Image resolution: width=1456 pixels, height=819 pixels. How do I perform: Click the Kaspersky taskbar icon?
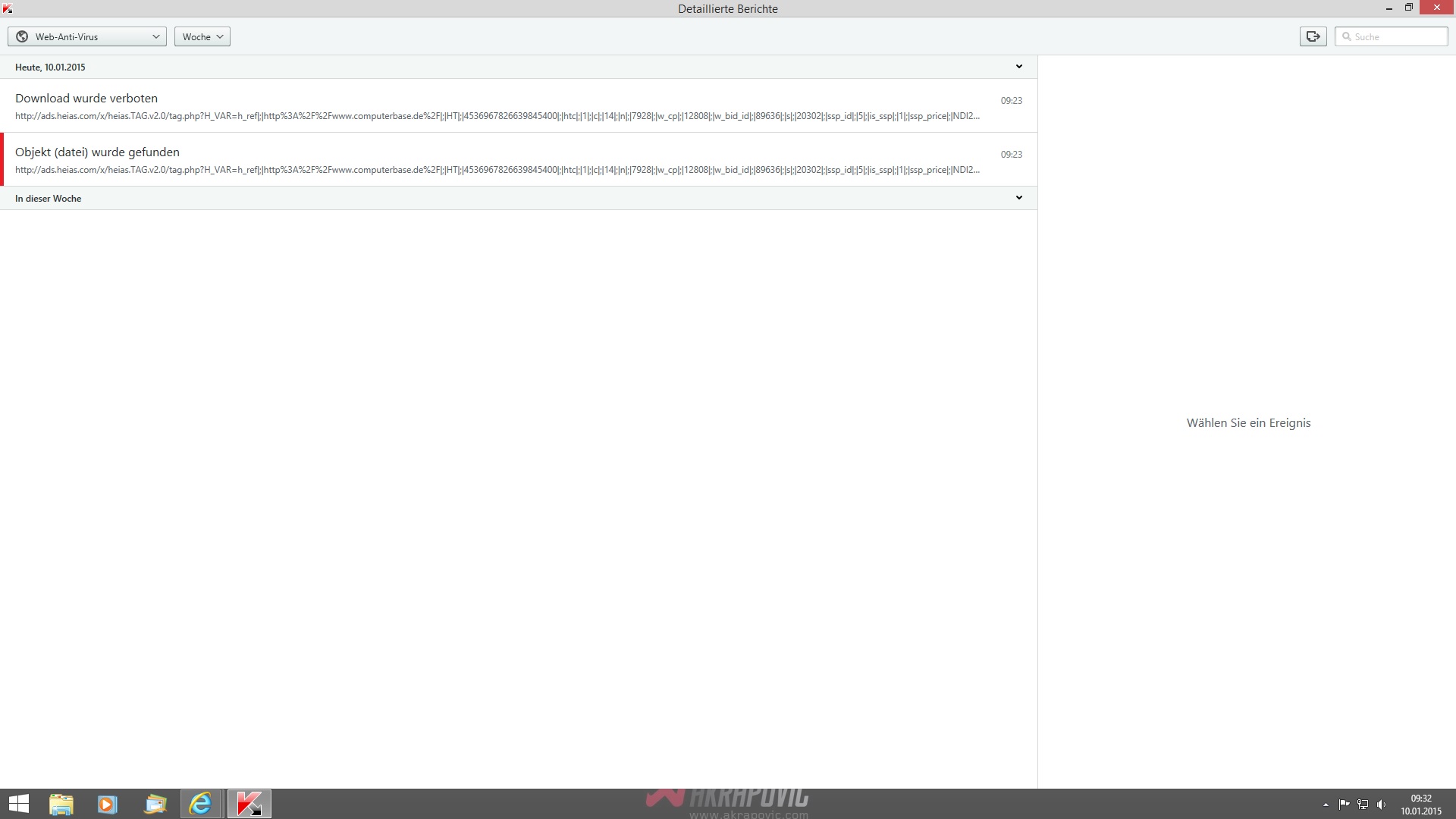click(249, 804)
